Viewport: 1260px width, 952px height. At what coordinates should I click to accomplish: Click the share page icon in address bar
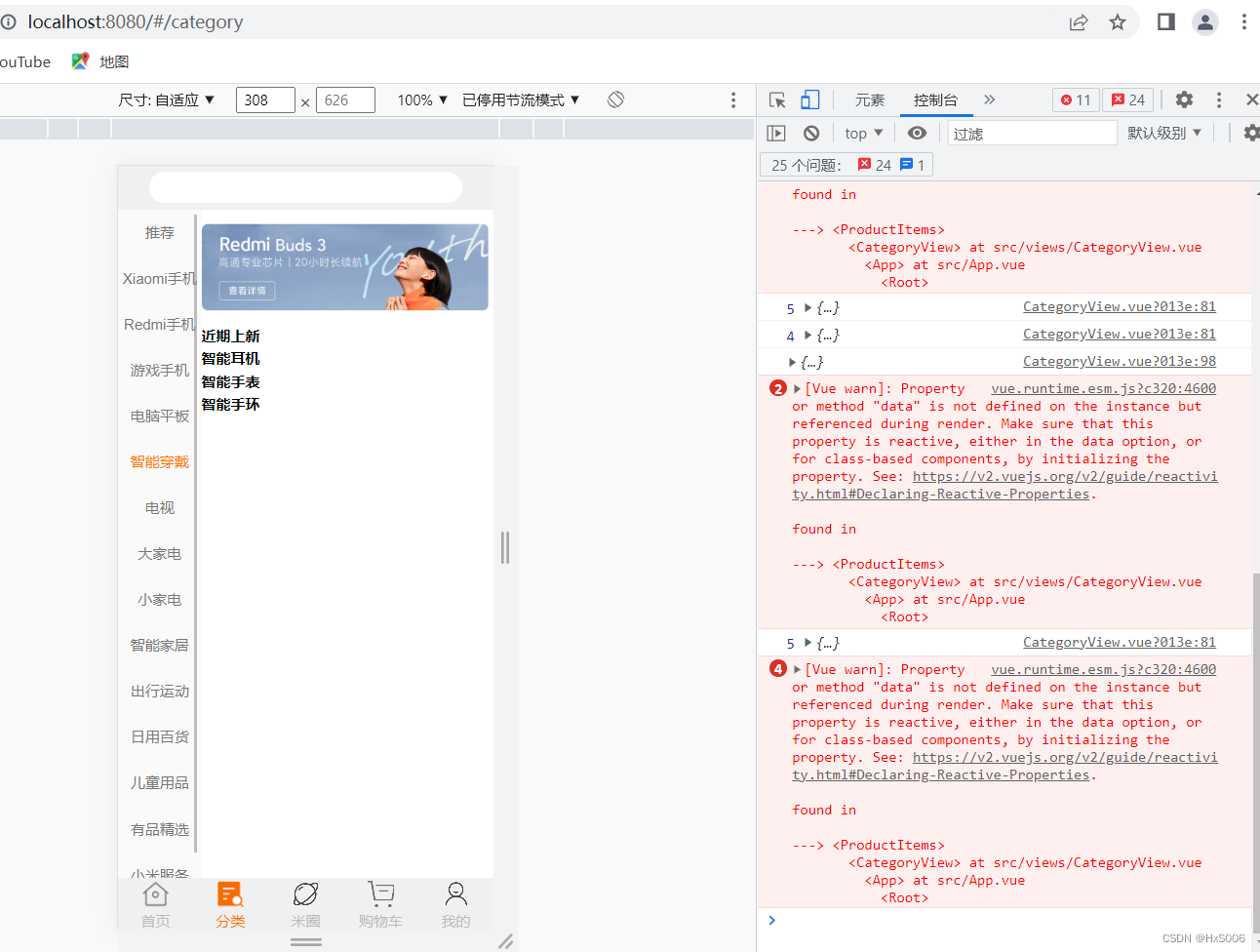click(1079, 22)
